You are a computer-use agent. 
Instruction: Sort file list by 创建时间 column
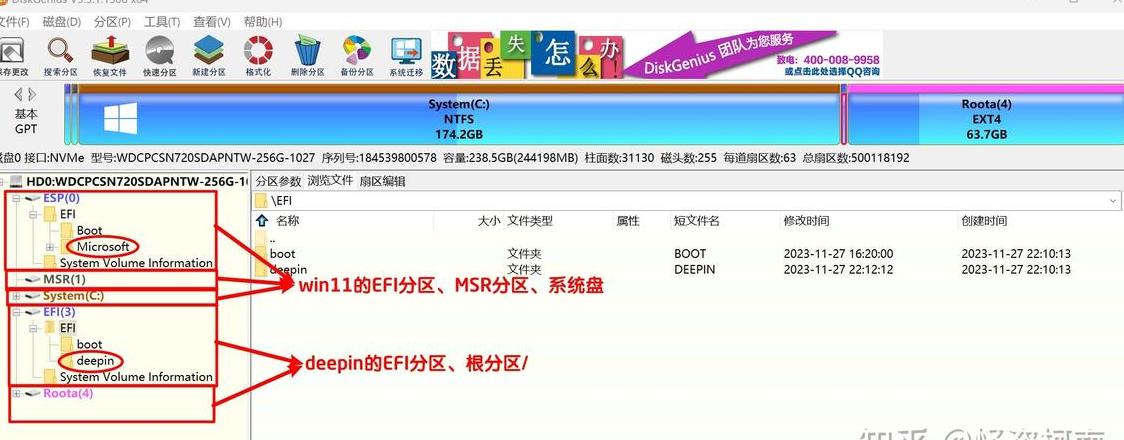click(984, 221)
